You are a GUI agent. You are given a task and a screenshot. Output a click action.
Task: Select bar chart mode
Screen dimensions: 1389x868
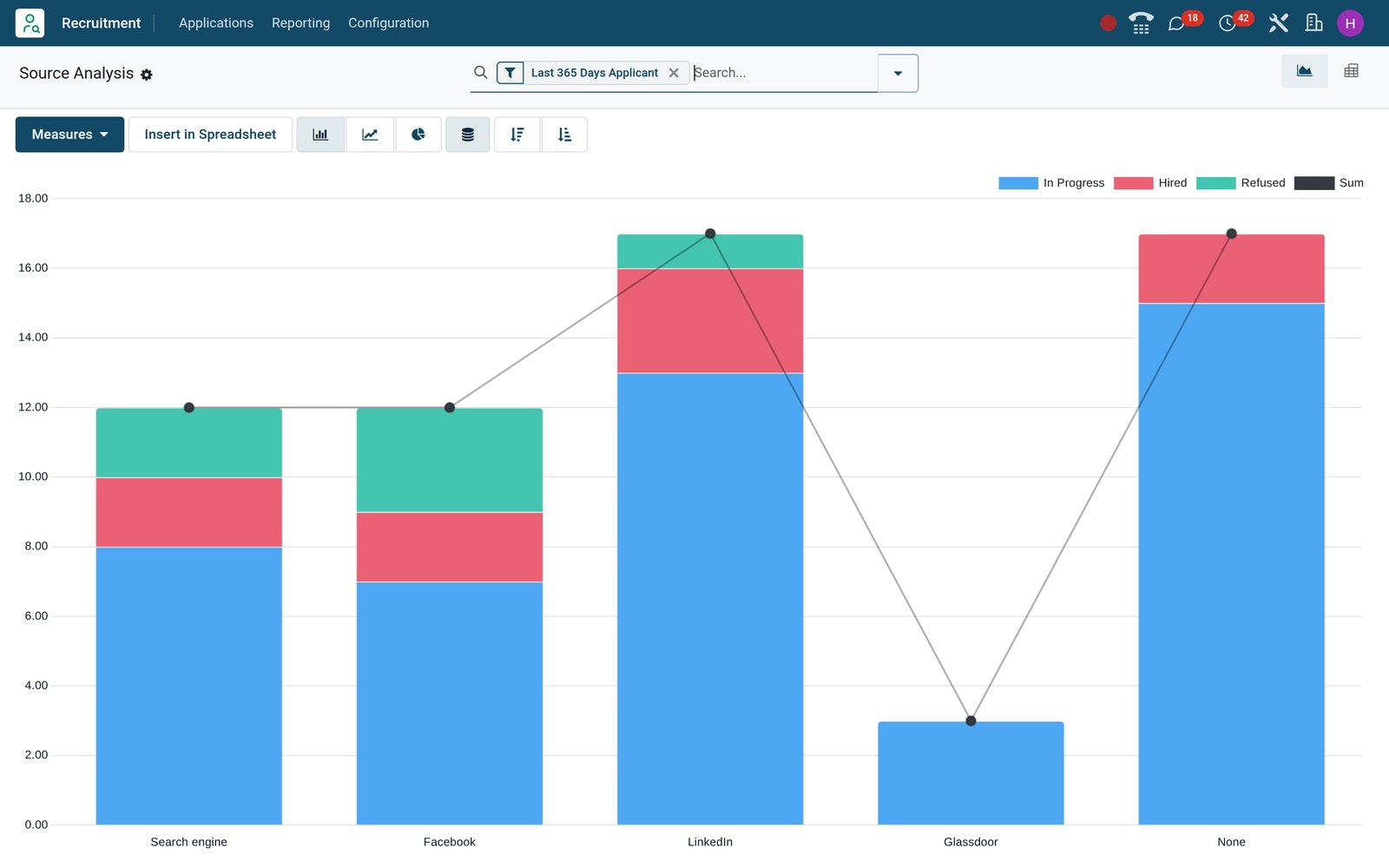tap(320, 135)
